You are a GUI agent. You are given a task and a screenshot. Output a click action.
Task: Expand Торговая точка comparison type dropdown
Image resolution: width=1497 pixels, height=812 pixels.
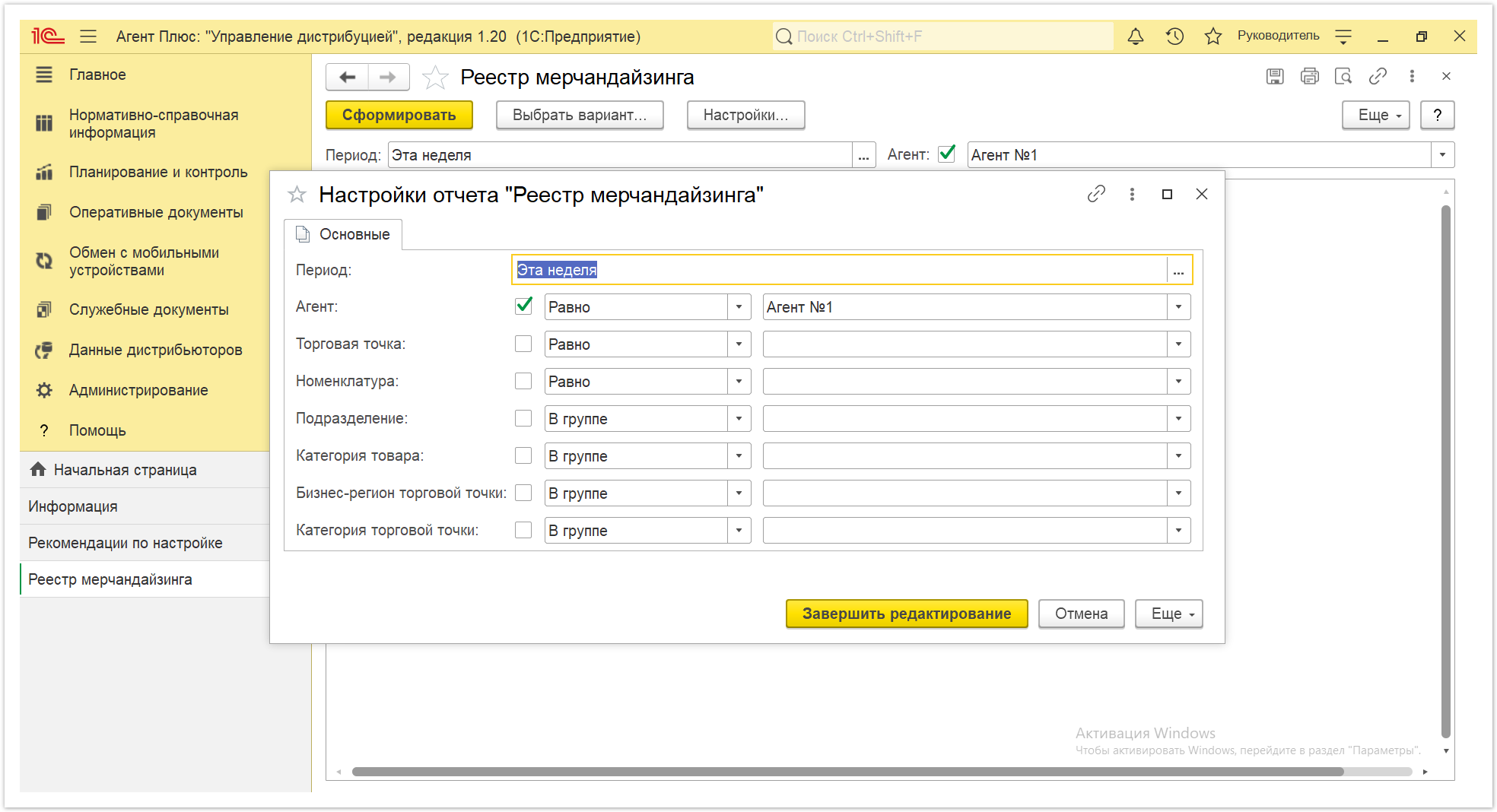tap(739, 344)
